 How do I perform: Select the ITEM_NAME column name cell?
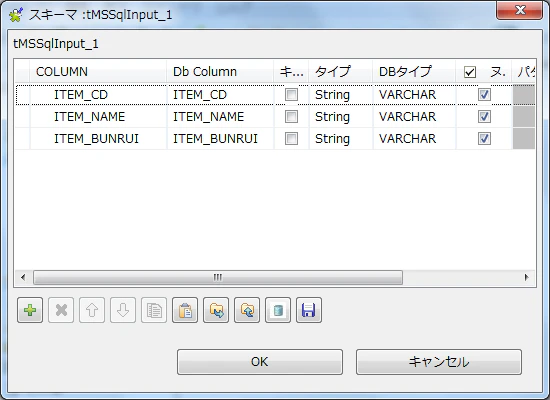98,117
